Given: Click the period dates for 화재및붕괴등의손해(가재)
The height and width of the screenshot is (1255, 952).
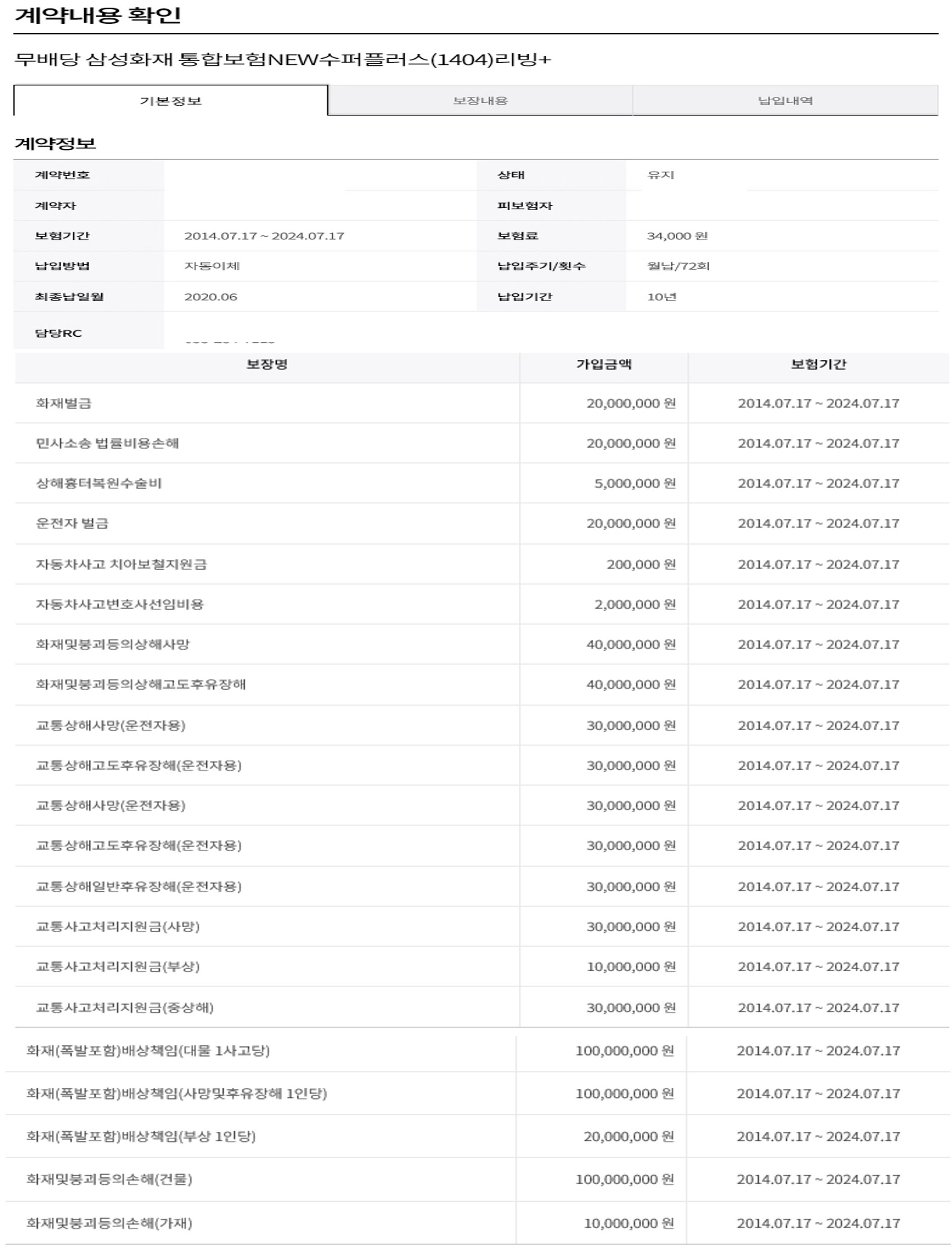Looking at the screenshot, I should point(818,1223).
